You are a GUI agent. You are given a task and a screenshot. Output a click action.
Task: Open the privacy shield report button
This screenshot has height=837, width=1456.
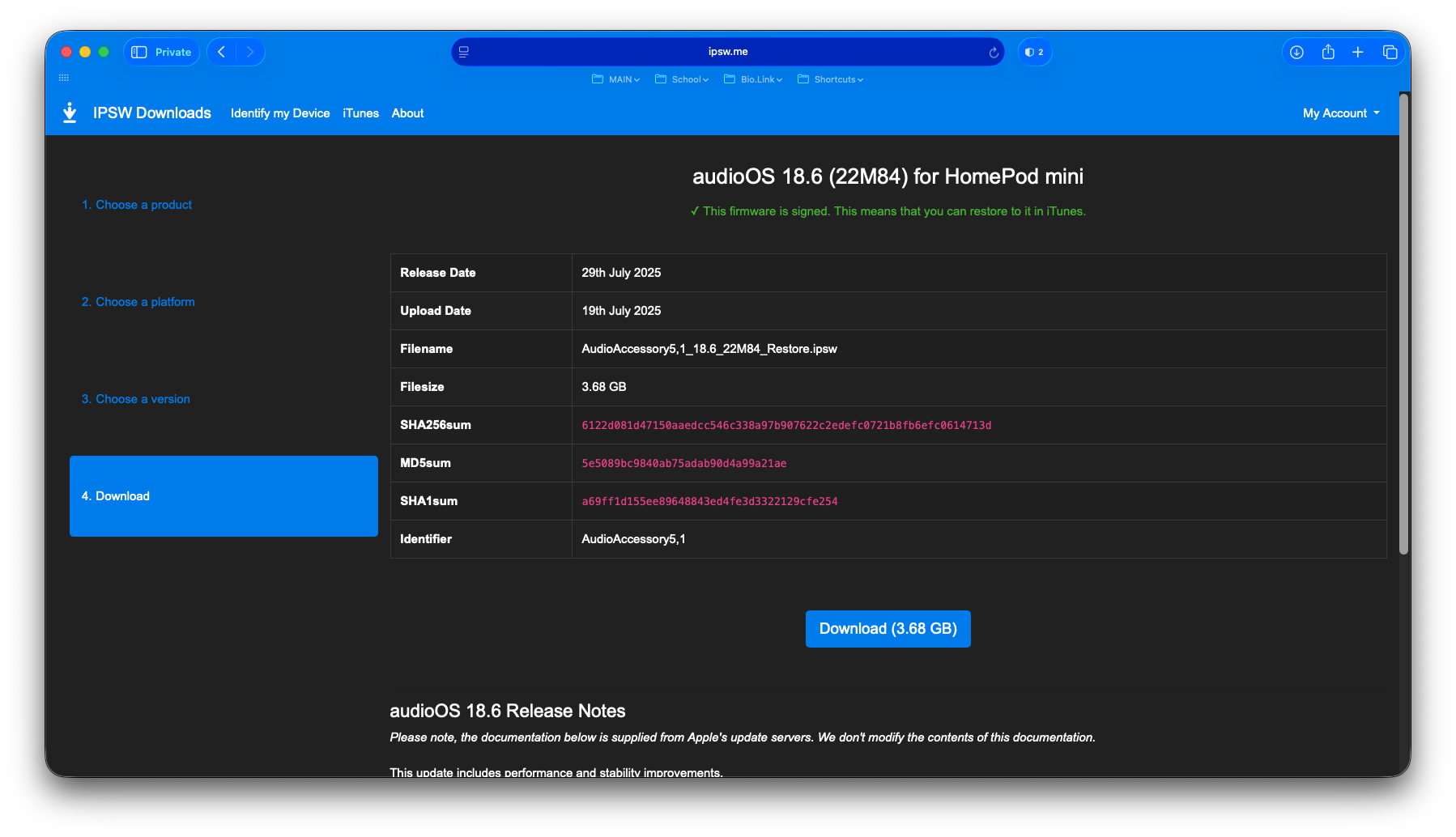pyautogui.click(x=1034, y=52)
